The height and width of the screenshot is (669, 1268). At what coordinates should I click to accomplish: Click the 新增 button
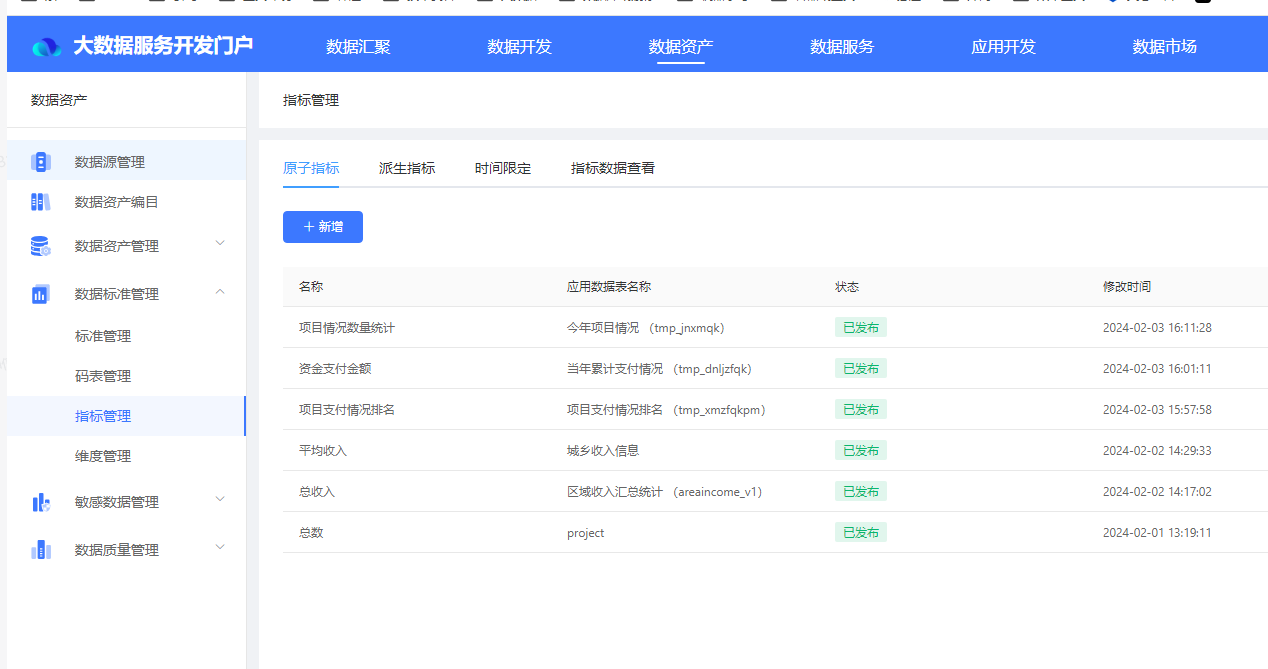point(323,227)
